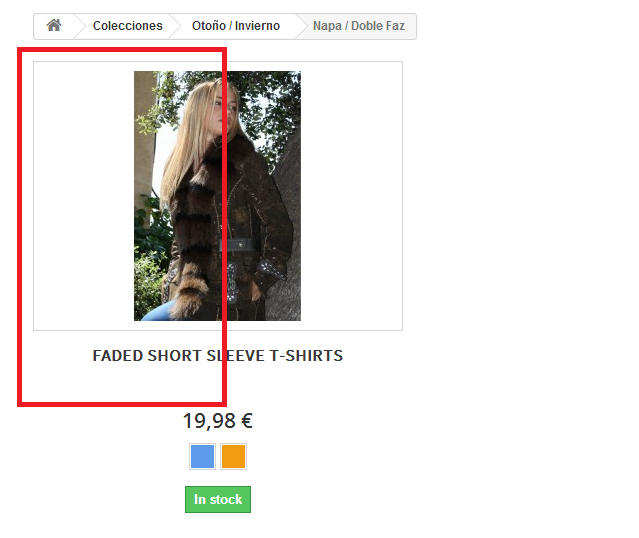Viewport: 639px width, 538px height.
Task: Click the chevron separator after the home icon
Action: (80, 26)
